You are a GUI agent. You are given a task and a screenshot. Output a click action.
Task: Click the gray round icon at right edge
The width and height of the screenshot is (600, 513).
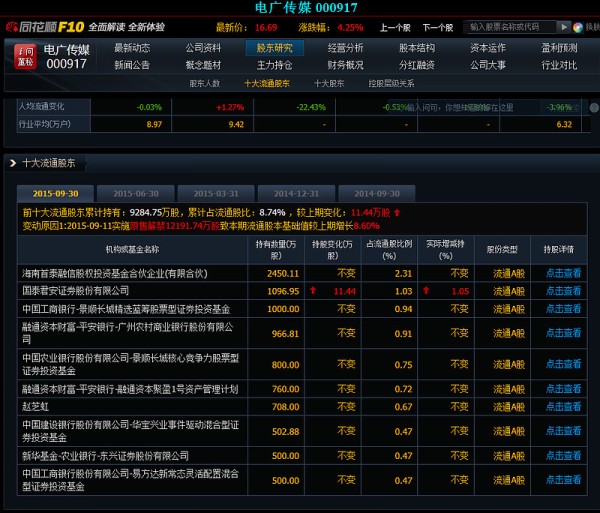click(594, 108)
